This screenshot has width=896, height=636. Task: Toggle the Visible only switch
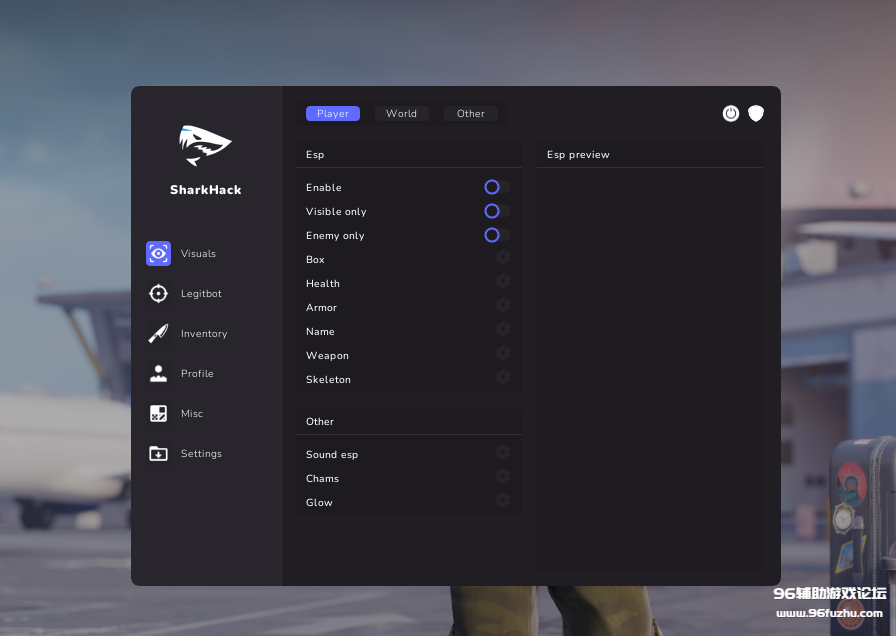pyautogui.click(x=497, y=211)
